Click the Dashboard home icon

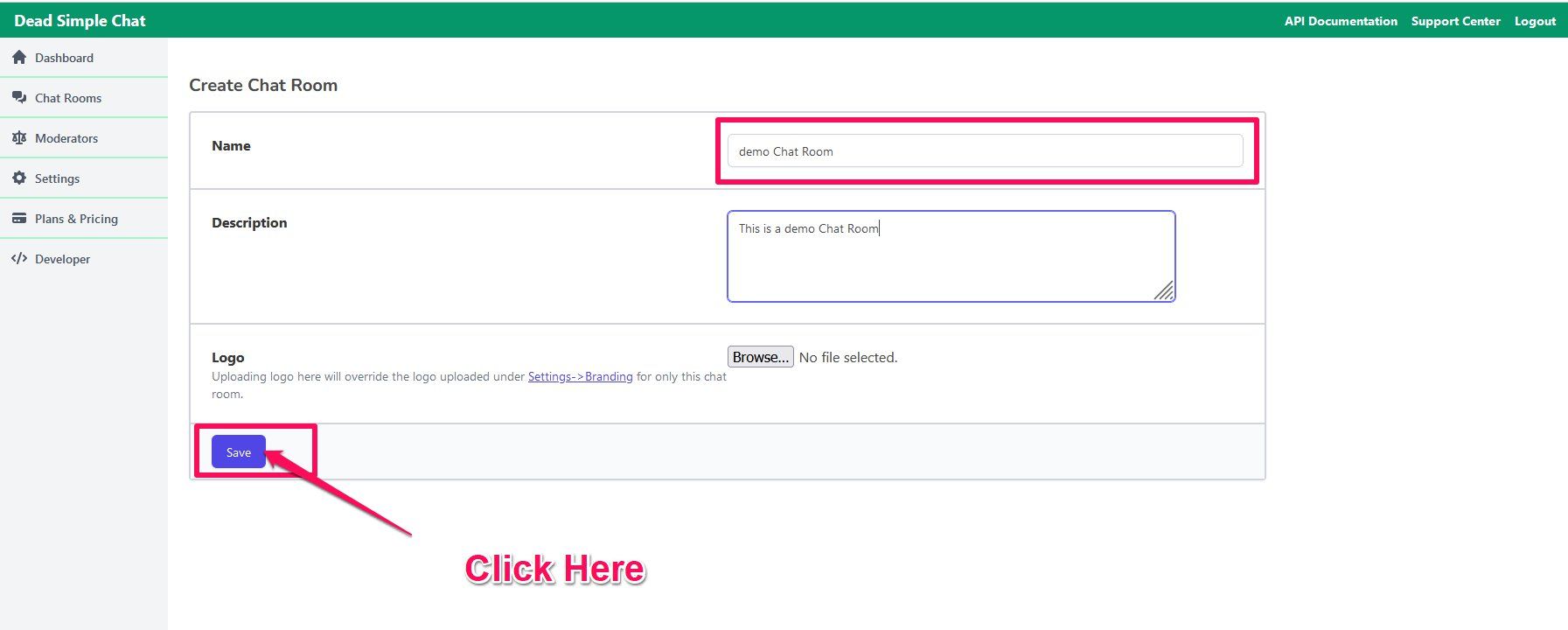(19, 57)
